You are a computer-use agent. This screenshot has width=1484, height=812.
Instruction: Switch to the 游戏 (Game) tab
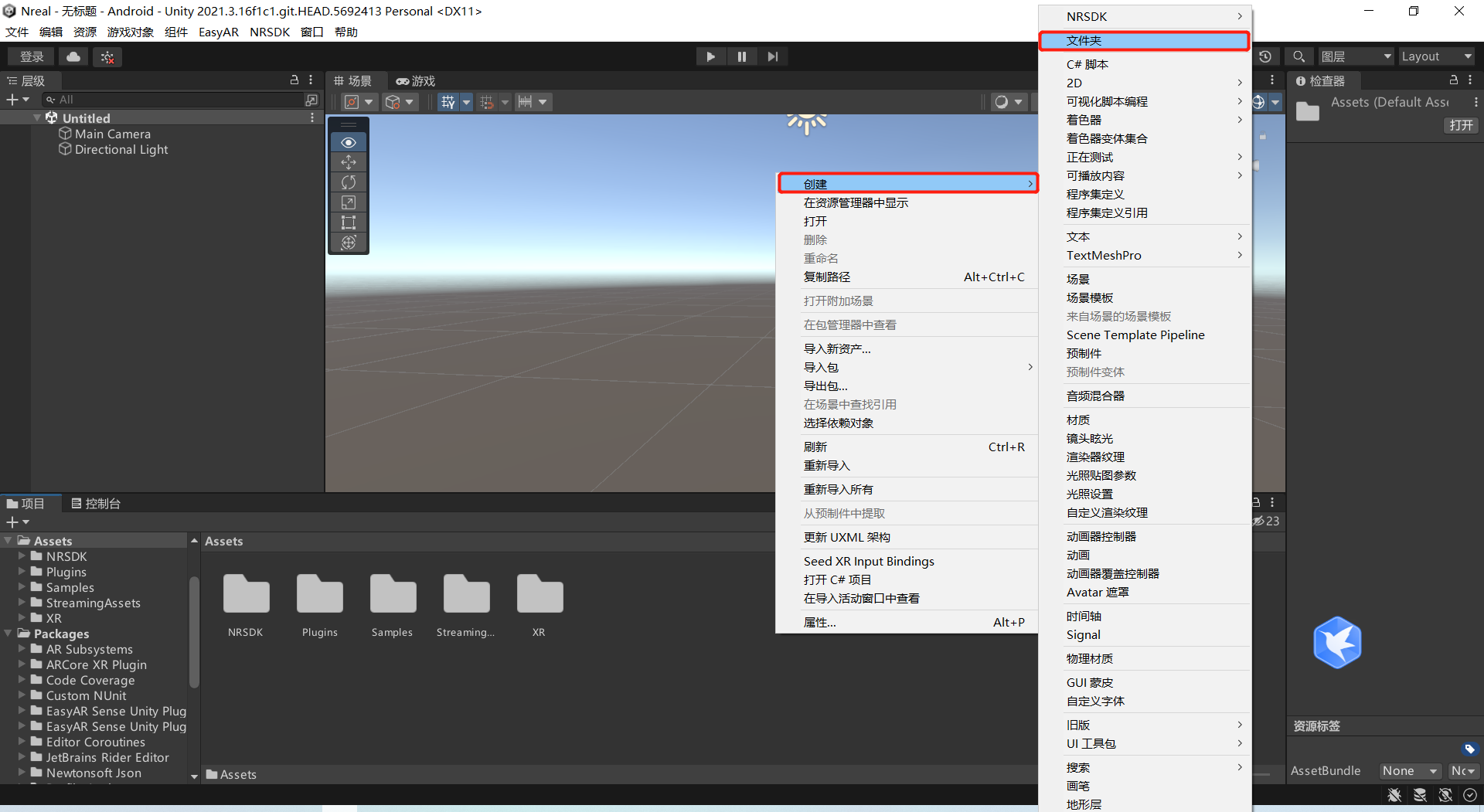tap(416, 80)
